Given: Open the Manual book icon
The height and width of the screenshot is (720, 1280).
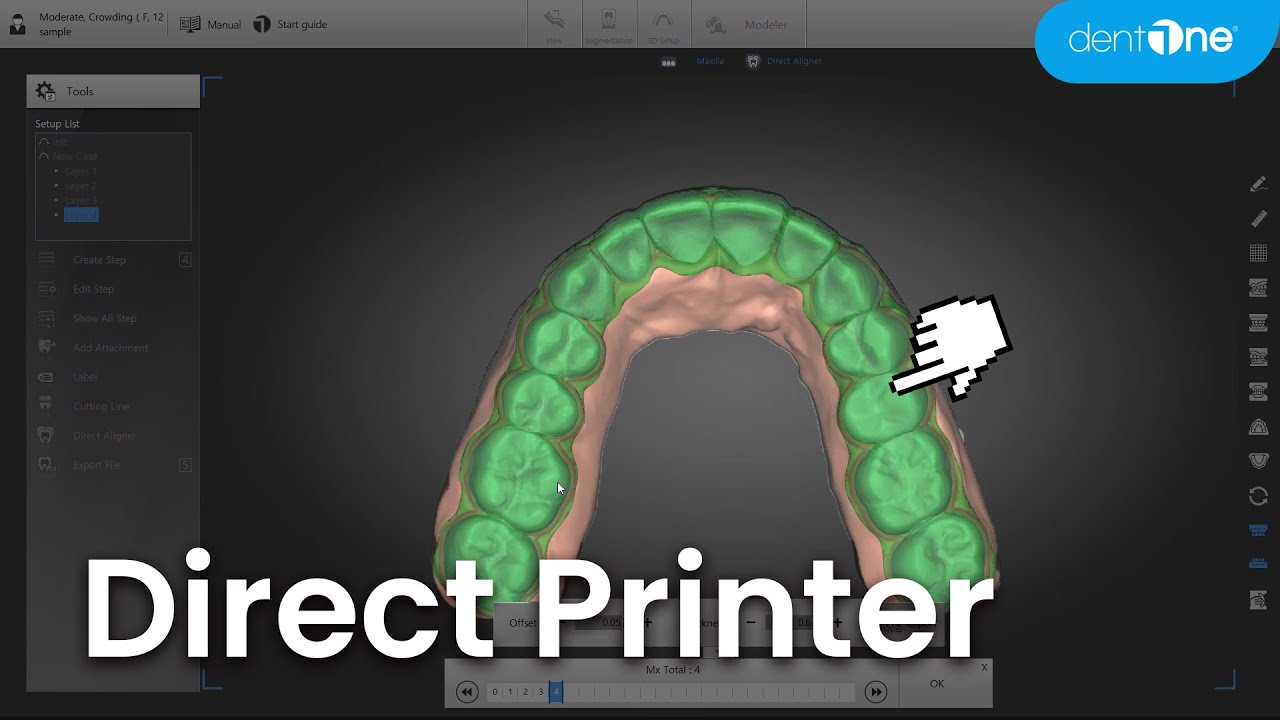Looking at the screenshot, I should [x=190, y=24].
